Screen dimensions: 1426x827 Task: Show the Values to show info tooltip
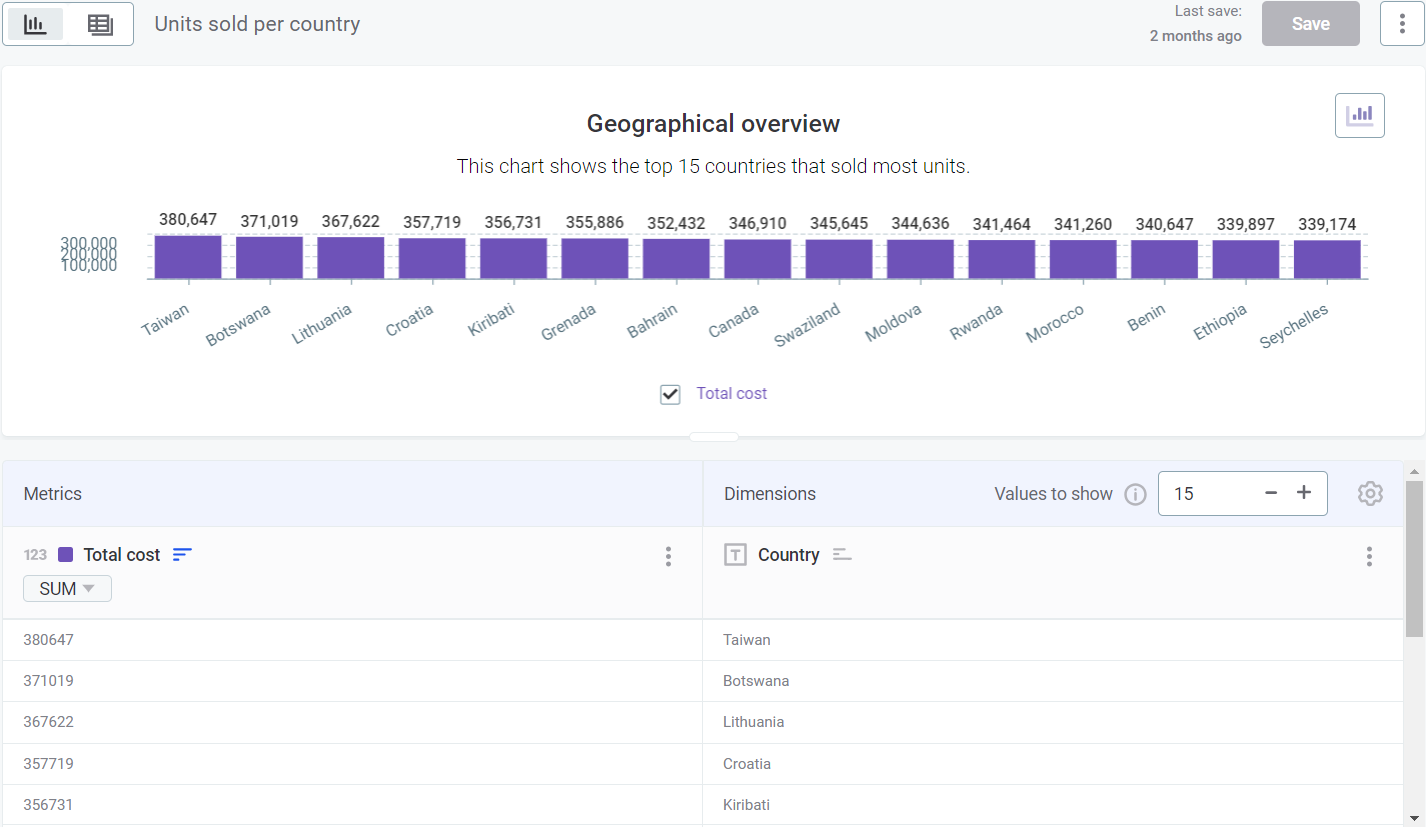pos(1135,493)
